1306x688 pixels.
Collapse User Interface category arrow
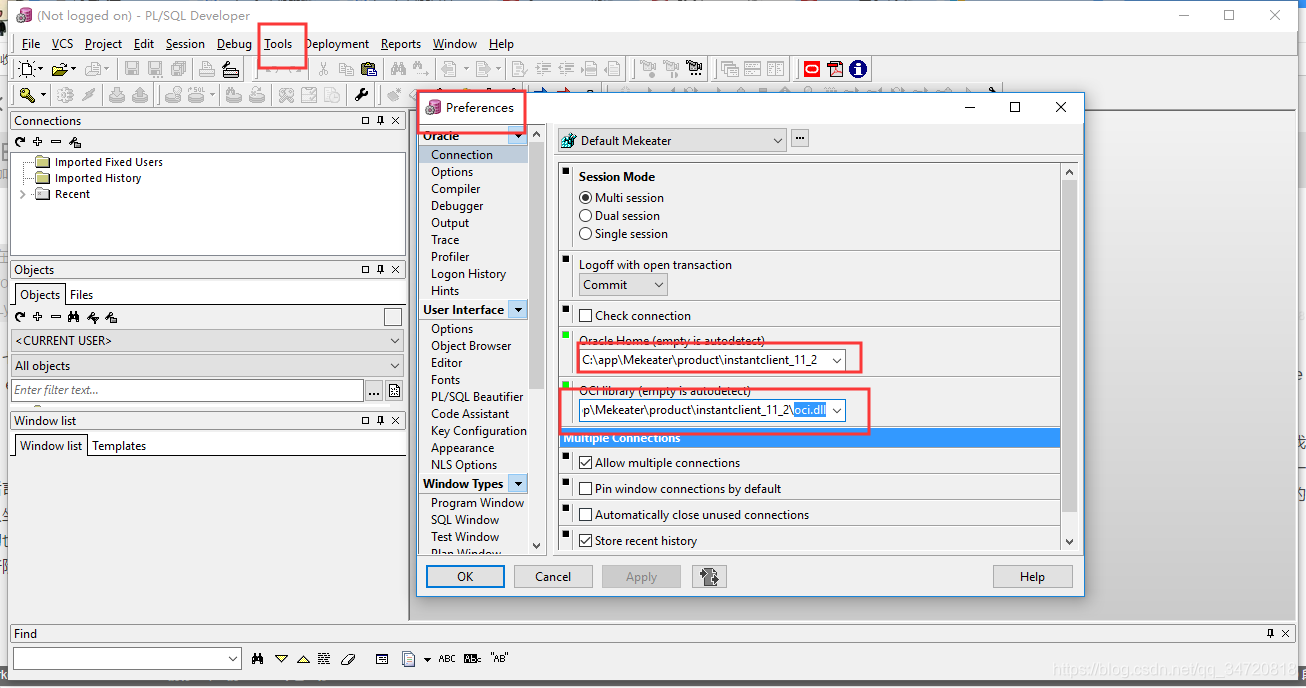pyautogui.click(x=518, y=310)
